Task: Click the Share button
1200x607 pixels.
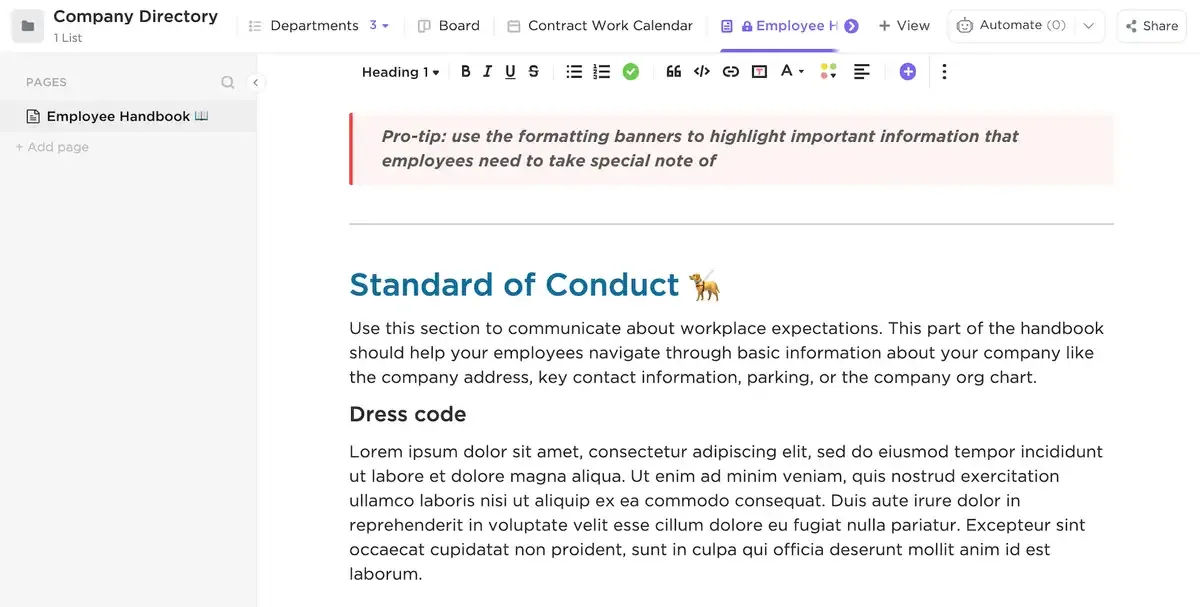Action: click(1152, 26)
